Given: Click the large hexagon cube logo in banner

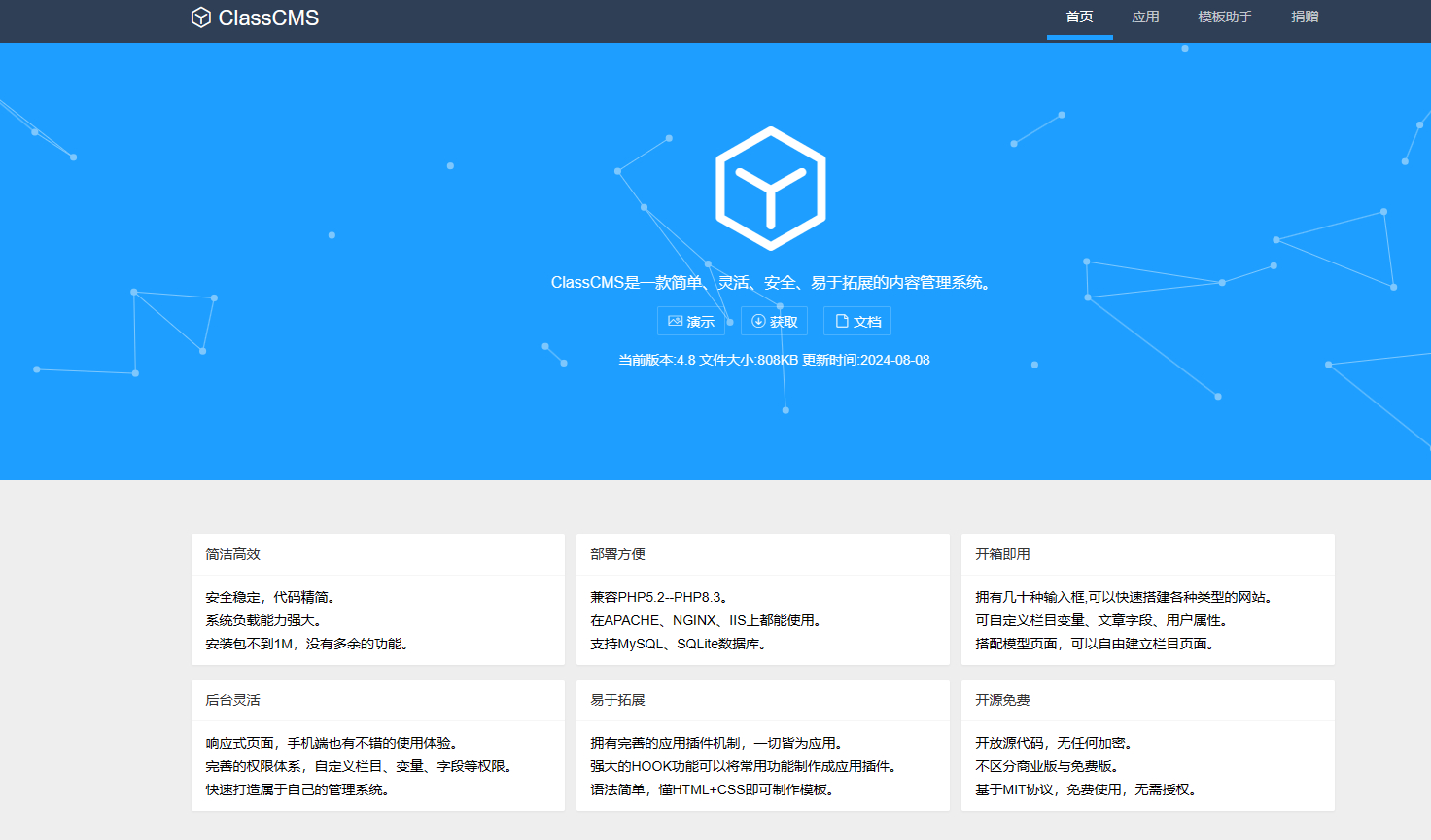Looking at the screenshot, I should click(x=770, y=189).
